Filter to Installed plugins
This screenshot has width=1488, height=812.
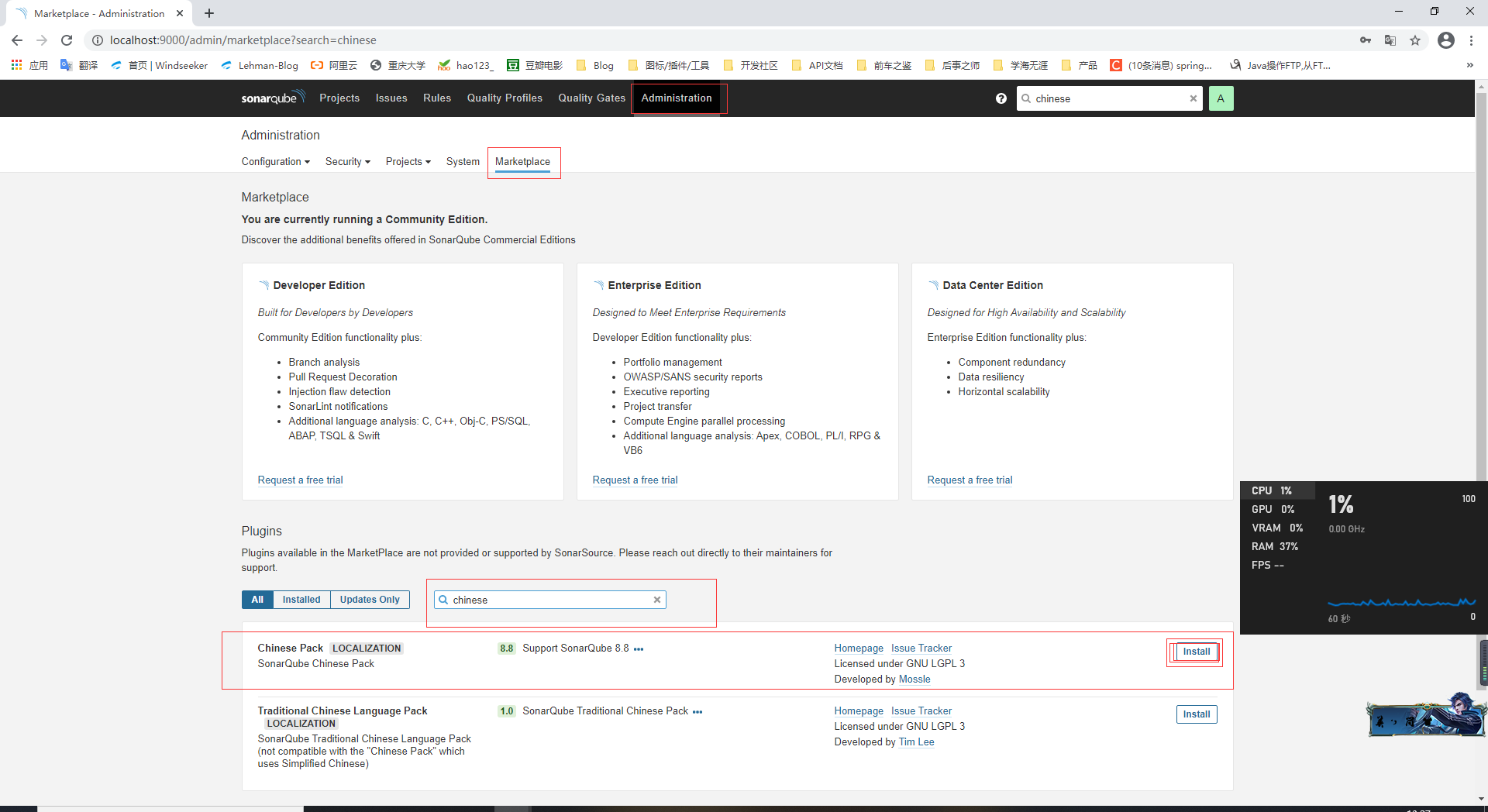click(x=301, y=600)
